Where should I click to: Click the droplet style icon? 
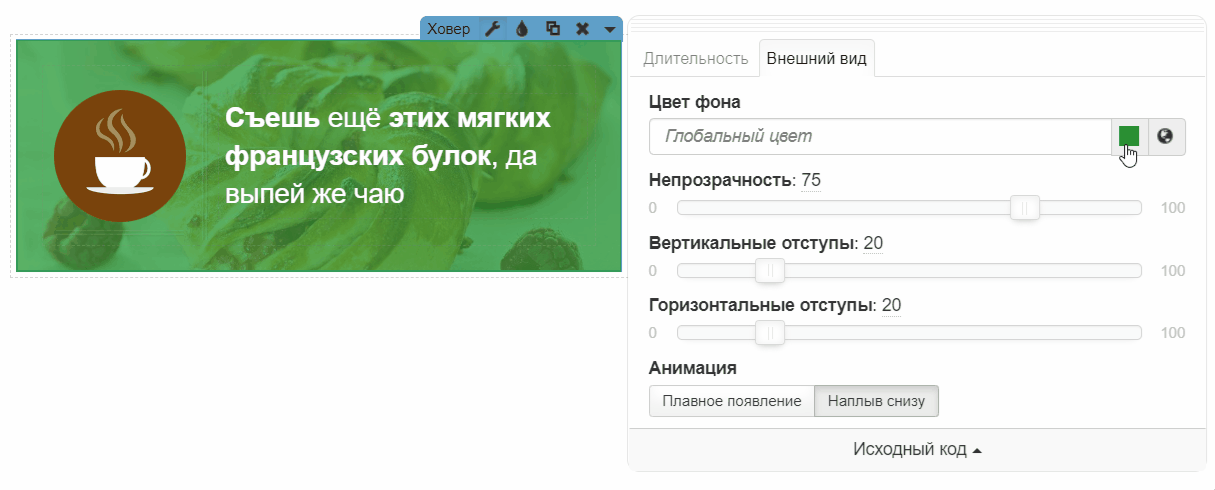point(521,29)
